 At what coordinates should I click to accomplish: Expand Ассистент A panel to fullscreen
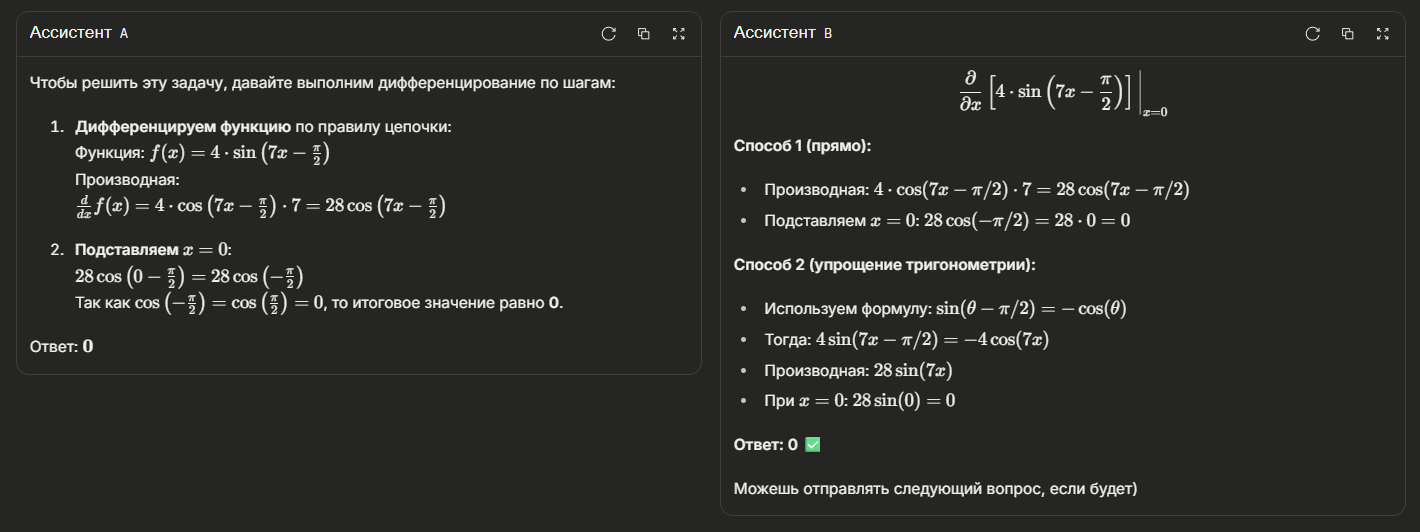(679, 34)
